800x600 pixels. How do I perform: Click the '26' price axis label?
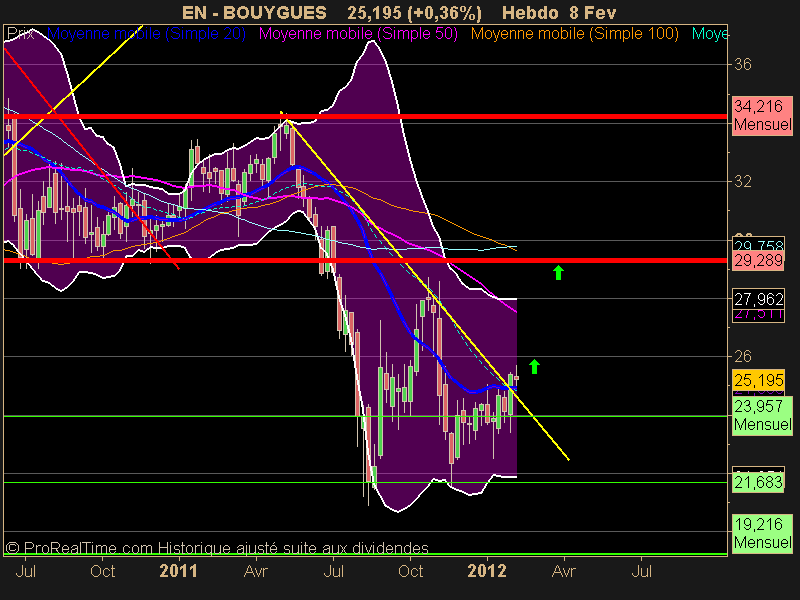coord(742,356)
